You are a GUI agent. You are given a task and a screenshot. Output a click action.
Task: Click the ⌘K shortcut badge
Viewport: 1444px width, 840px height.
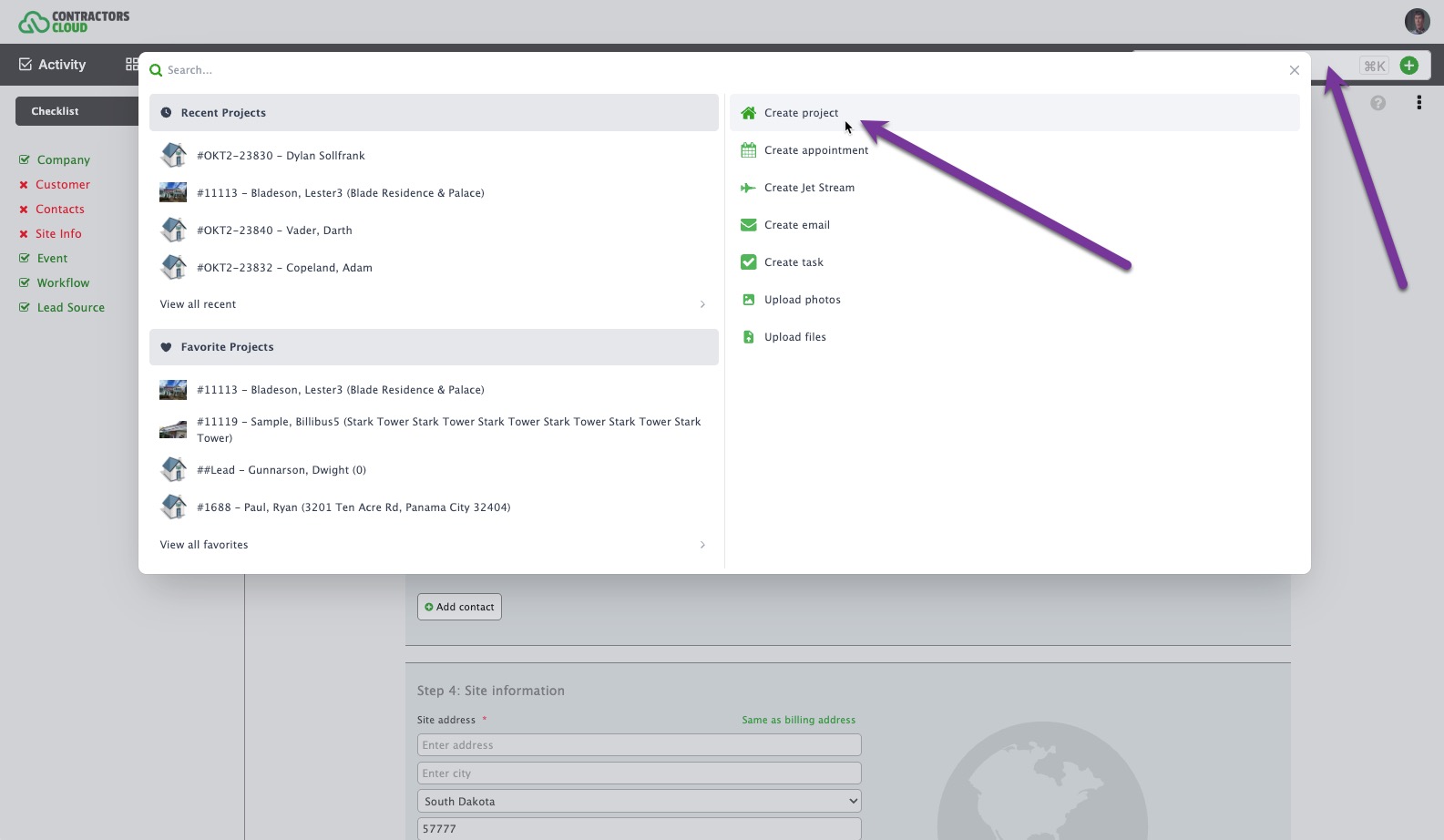coord(1374,66)
